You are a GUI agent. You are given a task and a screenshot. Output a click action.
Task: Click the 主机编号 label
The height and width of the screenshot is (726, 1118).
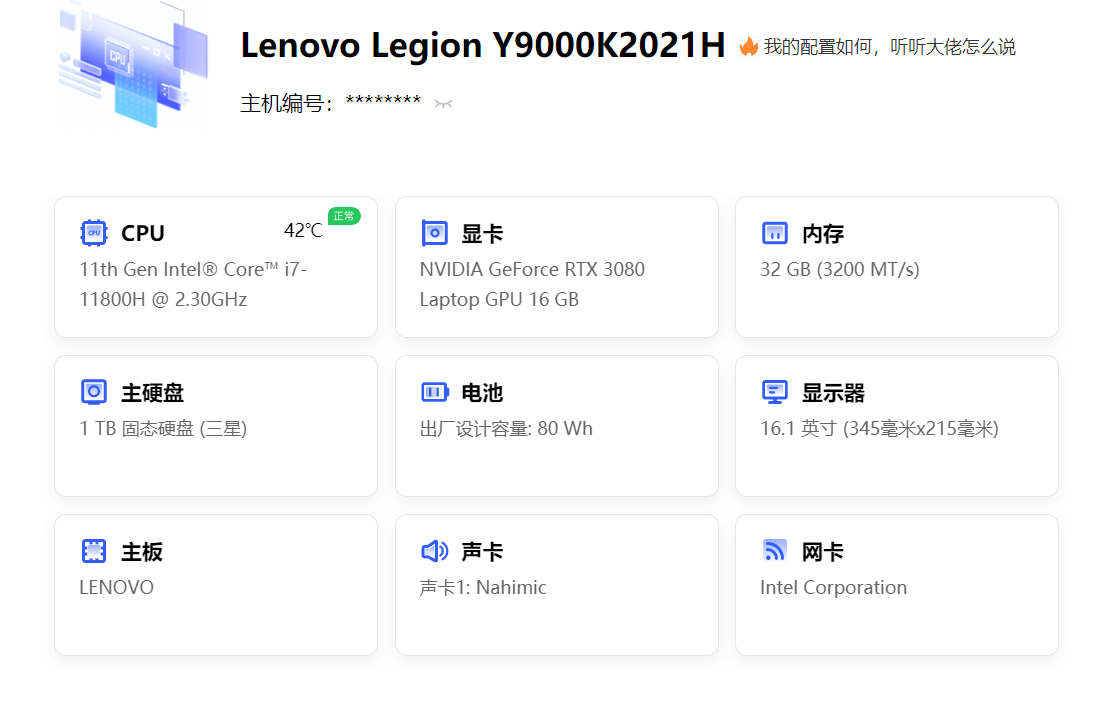[287, 103]
